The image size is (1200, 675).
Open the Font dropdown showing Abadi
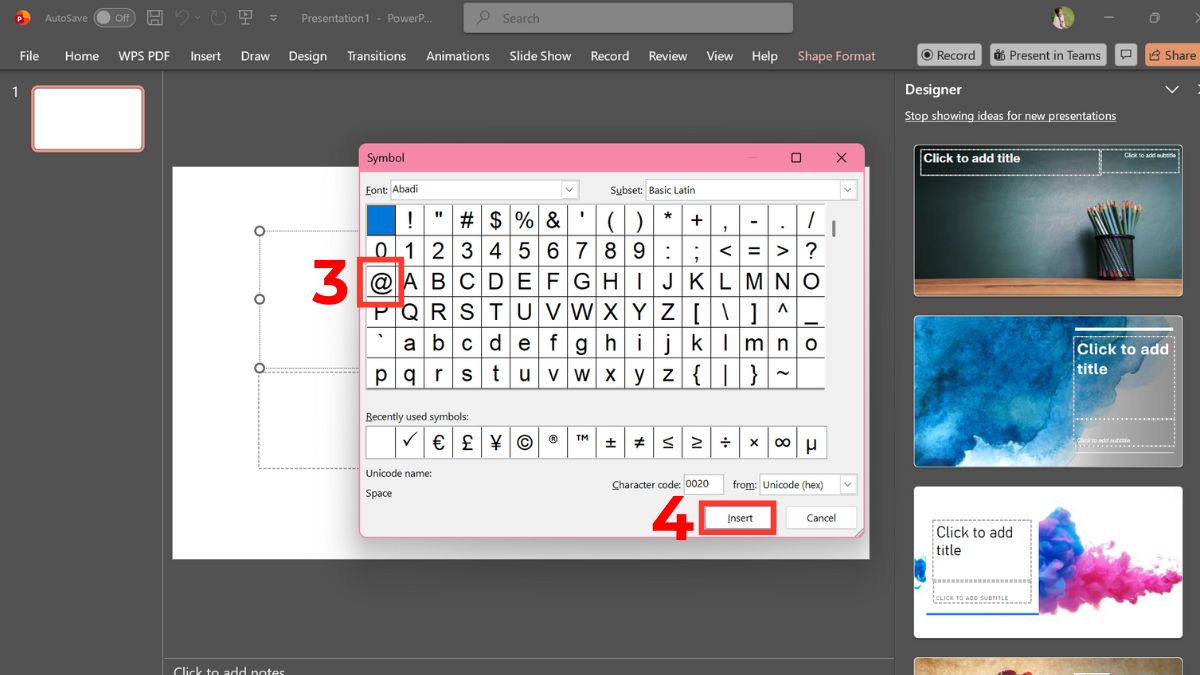point(569,189)
